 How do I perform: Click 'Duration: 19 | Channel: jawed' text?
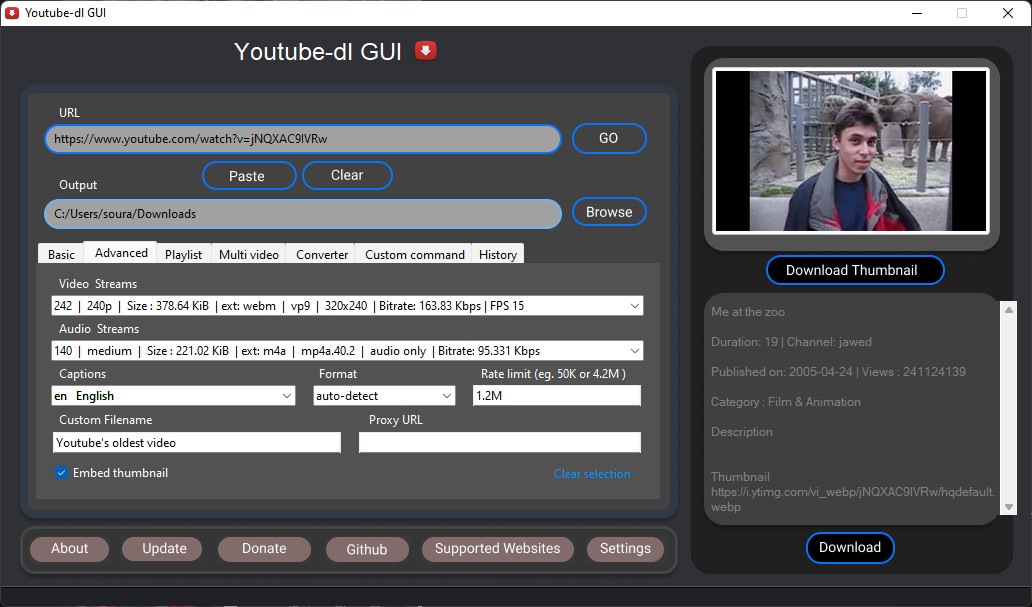coord(791,342)
